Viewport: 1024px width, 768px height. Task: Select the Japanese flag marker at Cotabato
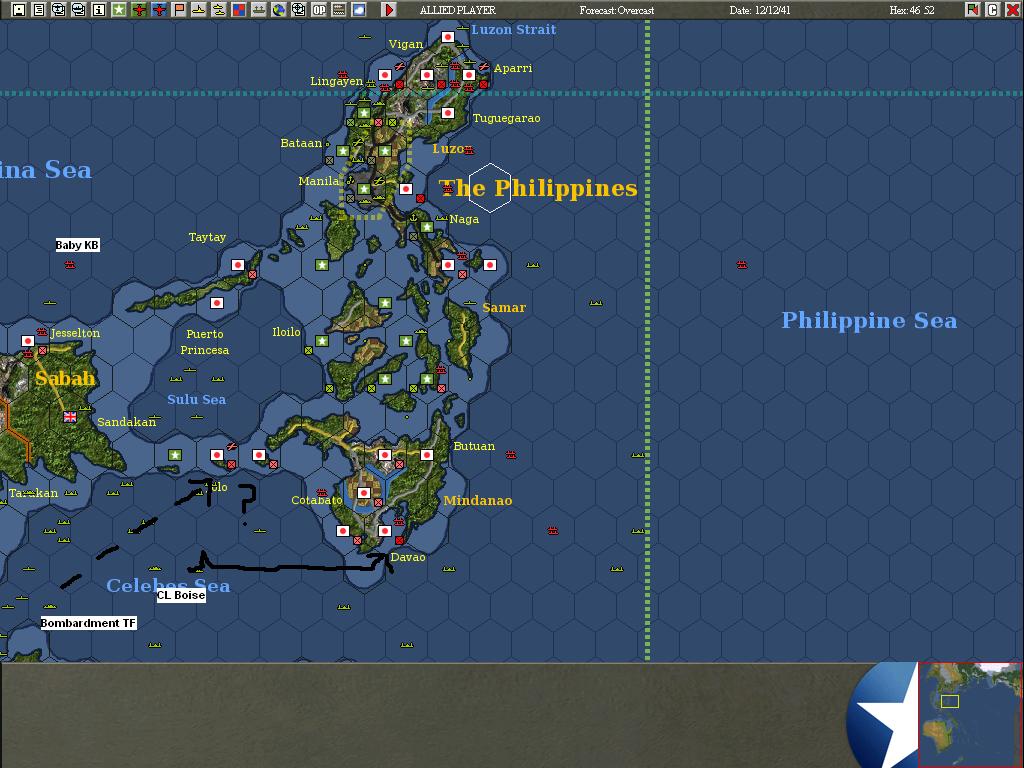pos(364,492)
